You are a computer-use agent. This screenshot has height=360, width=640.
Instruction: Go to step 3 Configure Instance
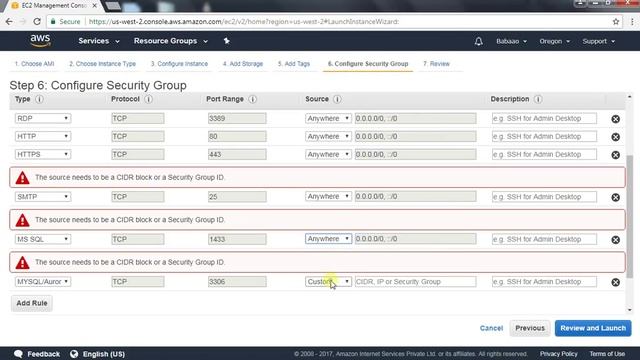179,64
